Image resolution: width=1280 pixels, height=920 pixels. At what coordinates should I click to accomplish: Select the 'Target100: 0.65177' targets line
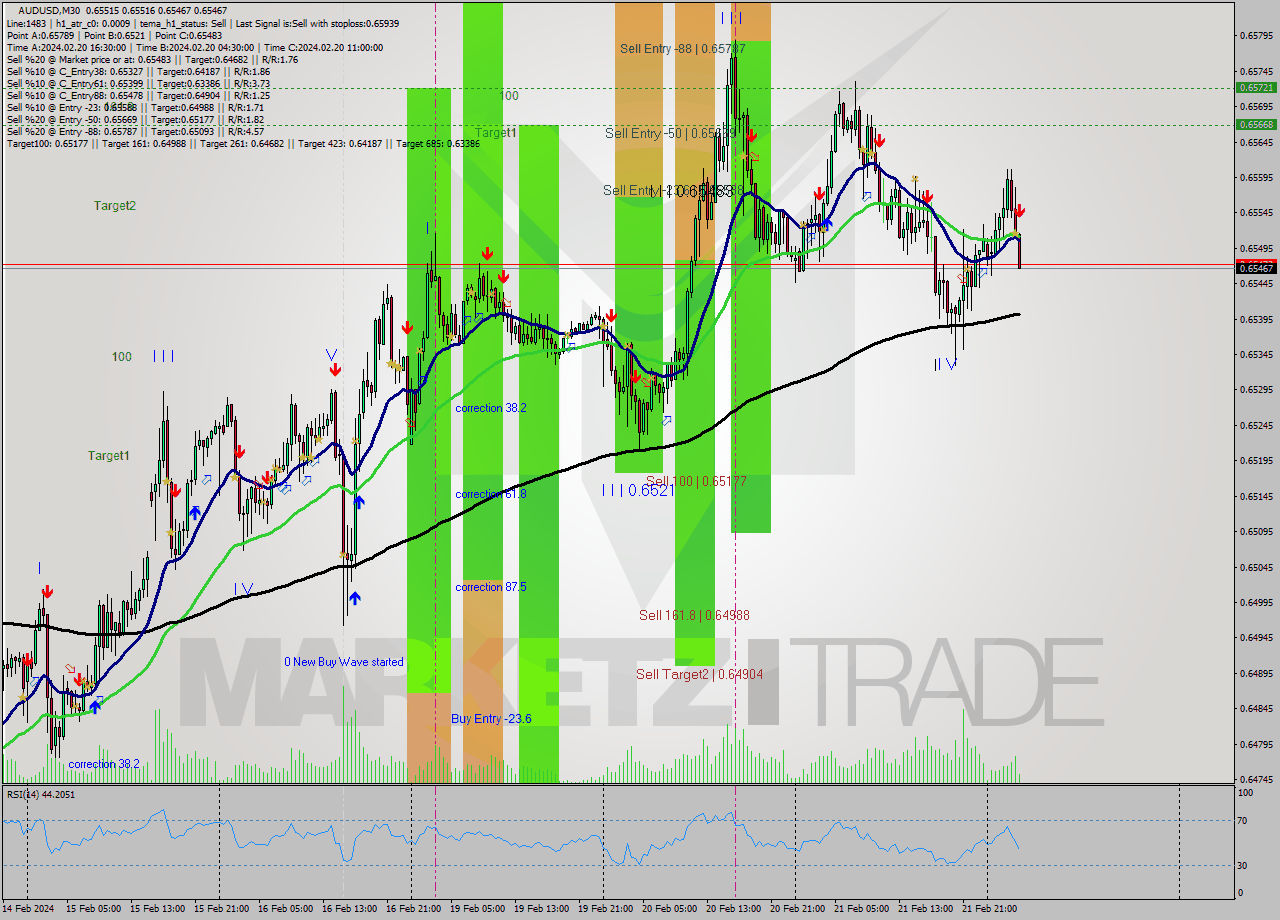(x=243, y=144)
